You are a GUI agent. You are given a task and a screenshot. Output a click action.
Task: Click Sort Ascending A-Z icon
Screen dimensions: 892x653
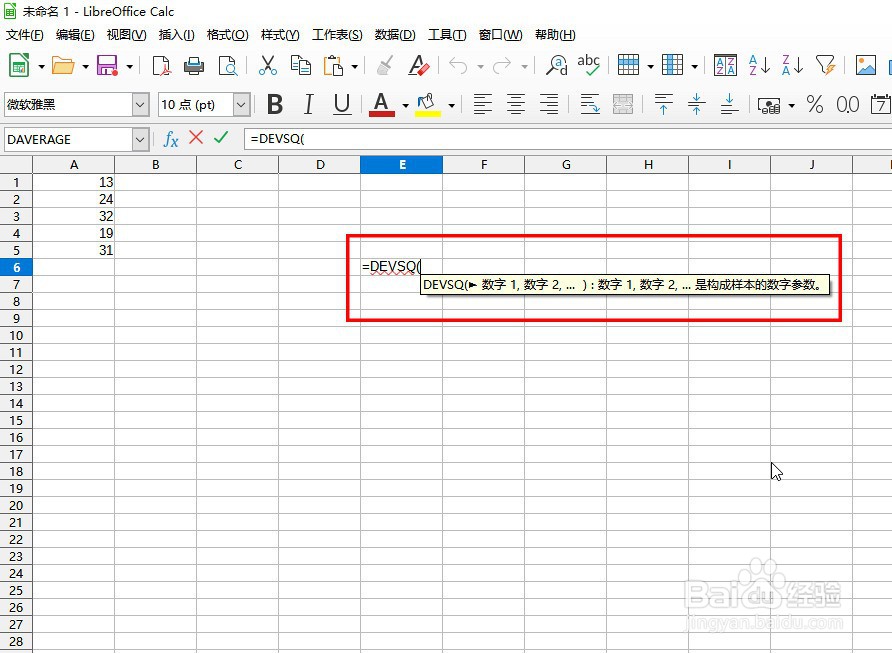[x=759, y=65]
